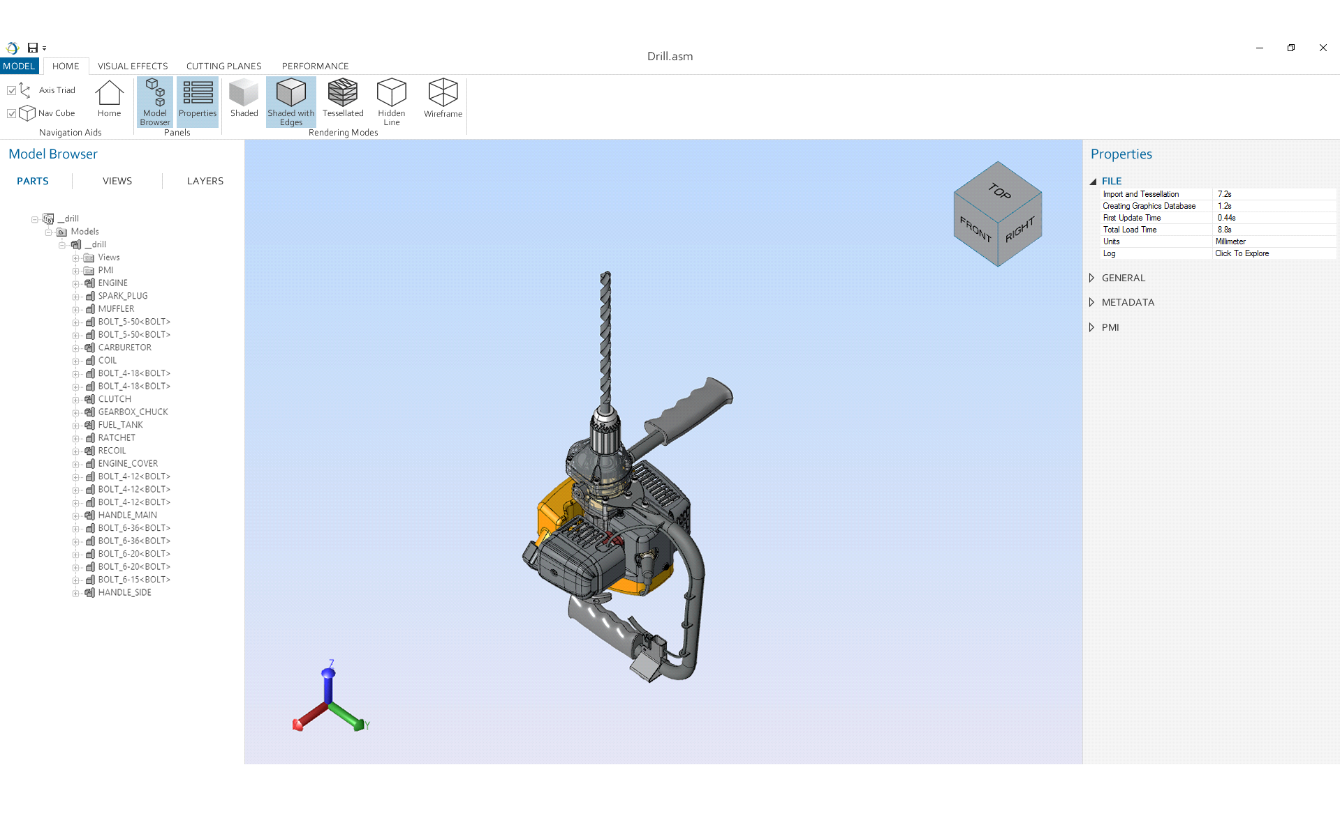Switch to the LAYERS browser tab

pos(205,181)
